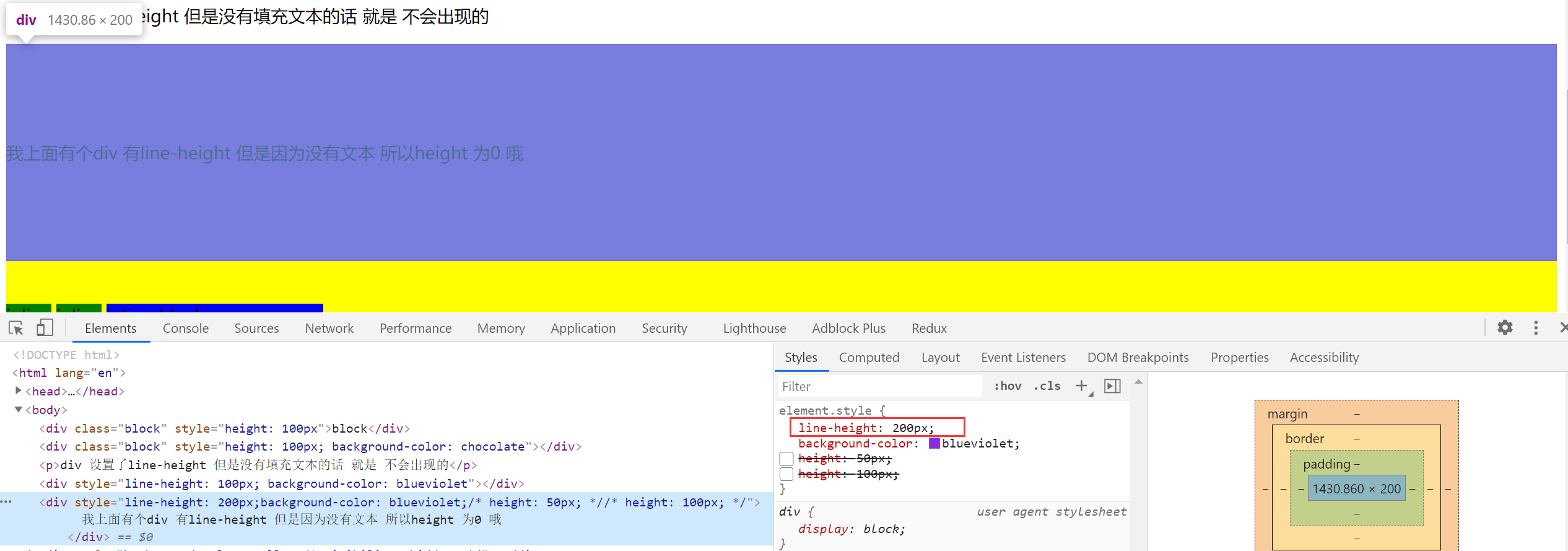Expand the head element node
1568x551 pixels.
pyautogui.click(x=19, y=391)
